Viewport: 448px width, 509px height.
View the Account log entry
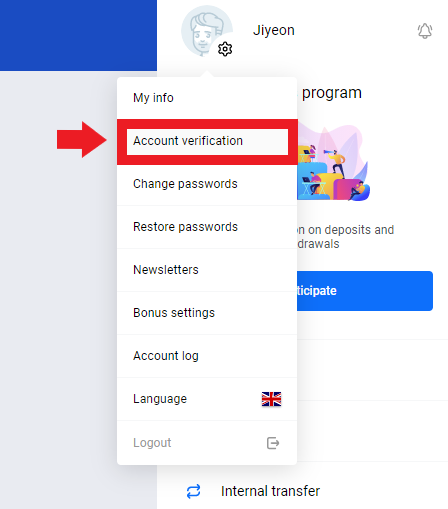pyautogui.click(x=207, y=356)
